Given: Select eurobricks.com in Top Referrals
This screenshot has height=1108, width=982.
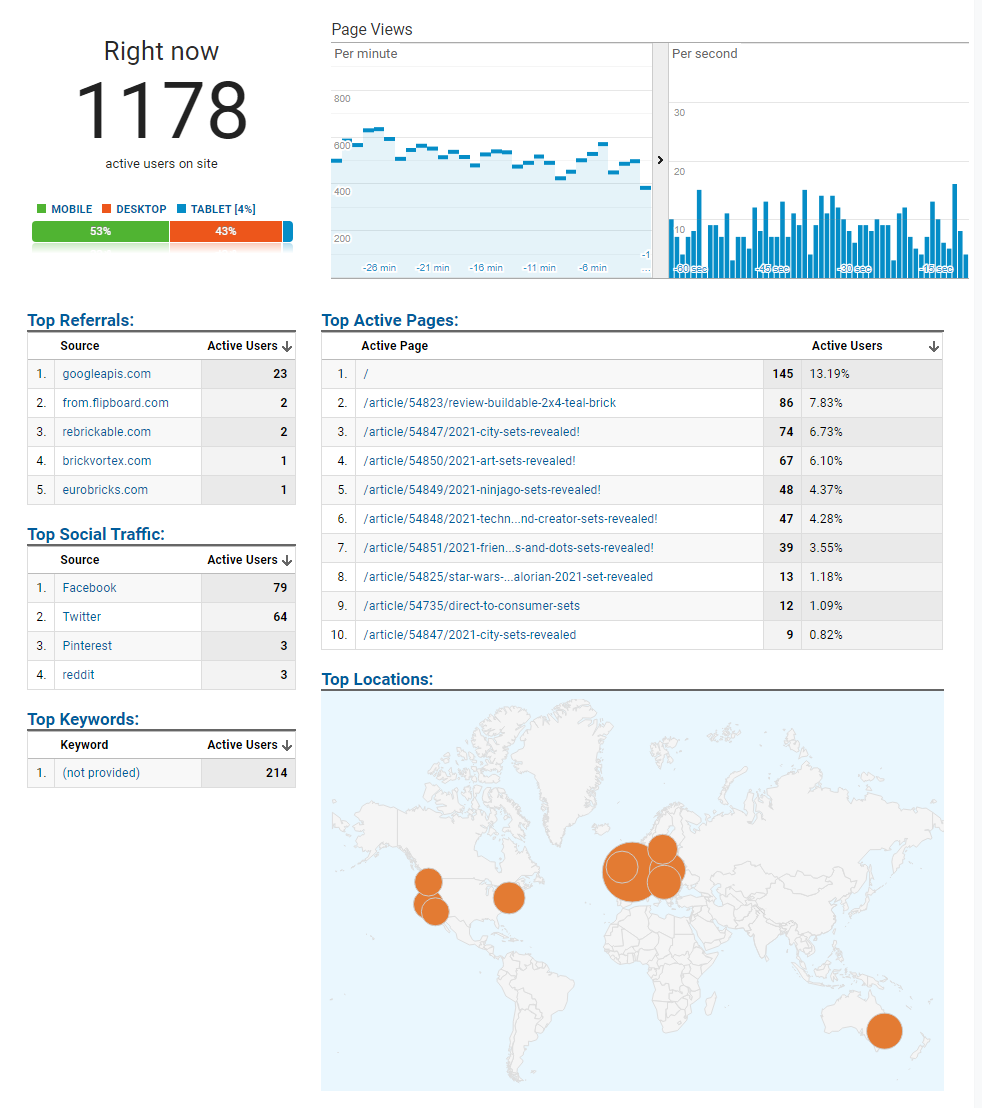Looking at the screenshot, I should point(104,490).
